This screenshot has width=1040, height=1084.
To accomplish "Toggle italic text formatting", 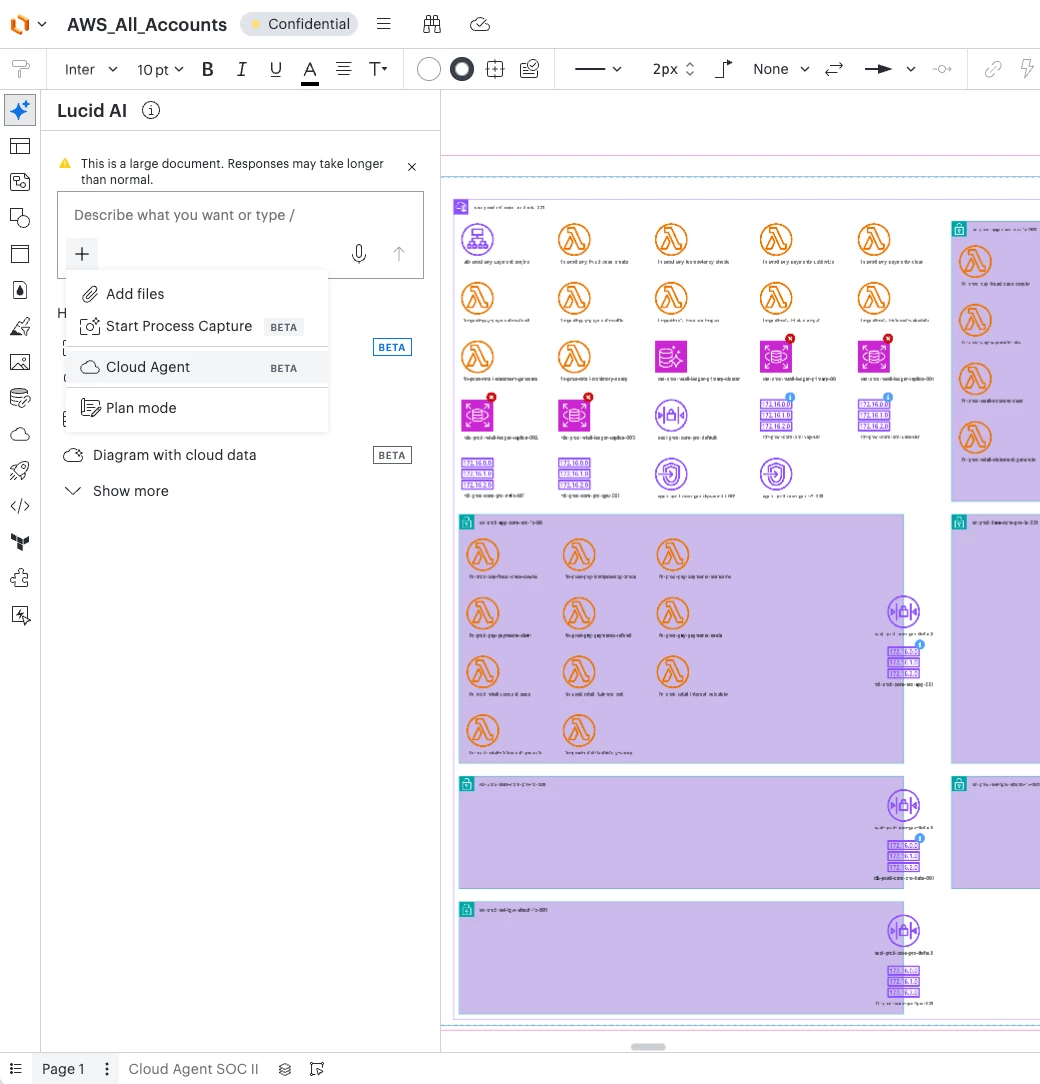I will [241, 69].
